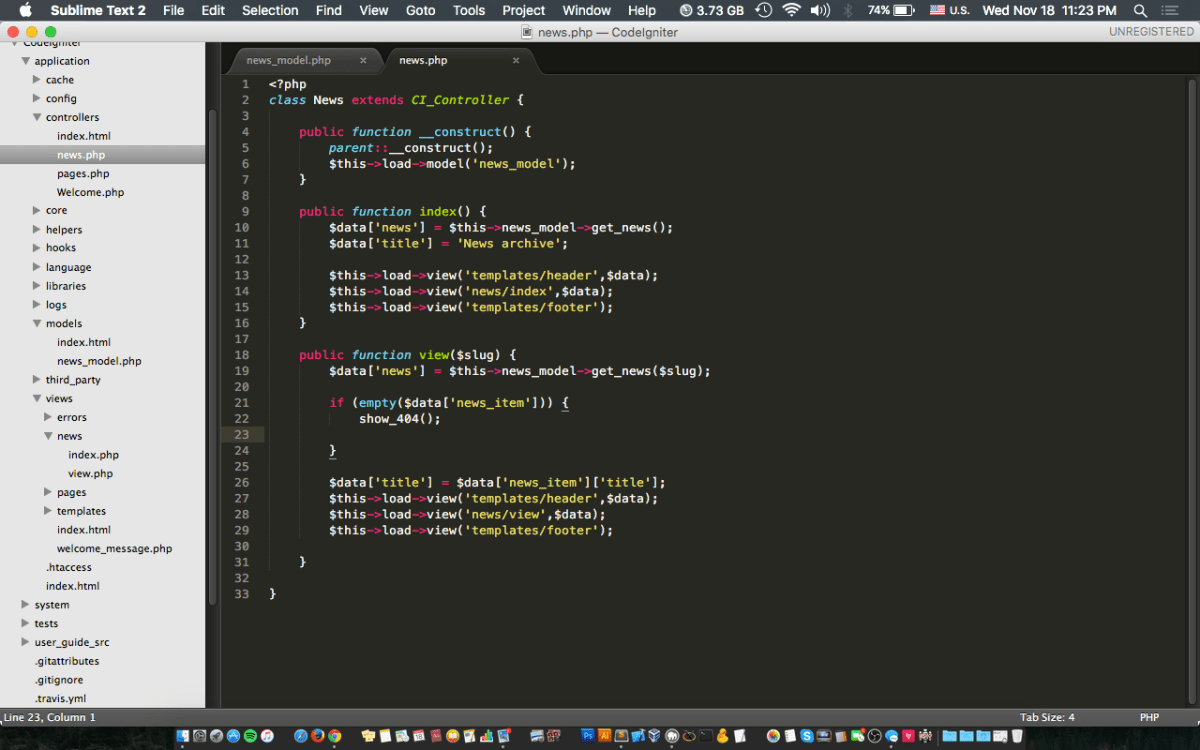The image size is (1200, 750).
Task: Click the date and time clock
Action: click(1050, 10)
